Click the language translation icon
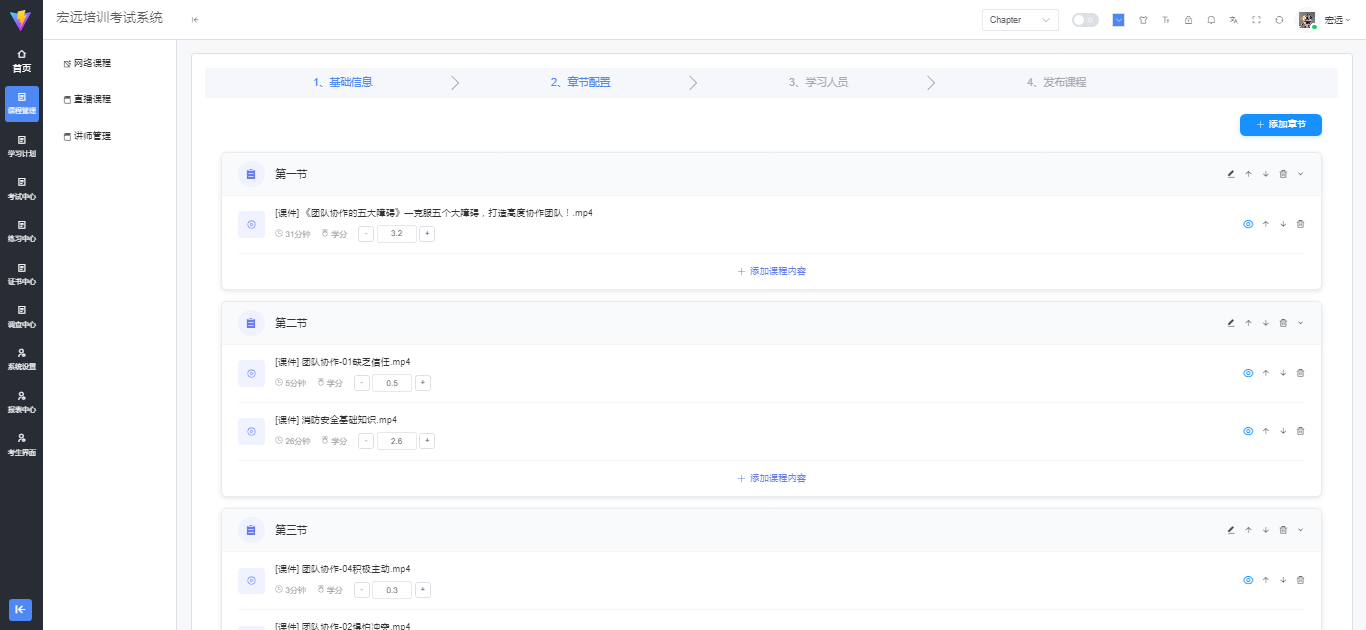The image size is (1366, 630). pyautogui.click(x=1233, y=19)
